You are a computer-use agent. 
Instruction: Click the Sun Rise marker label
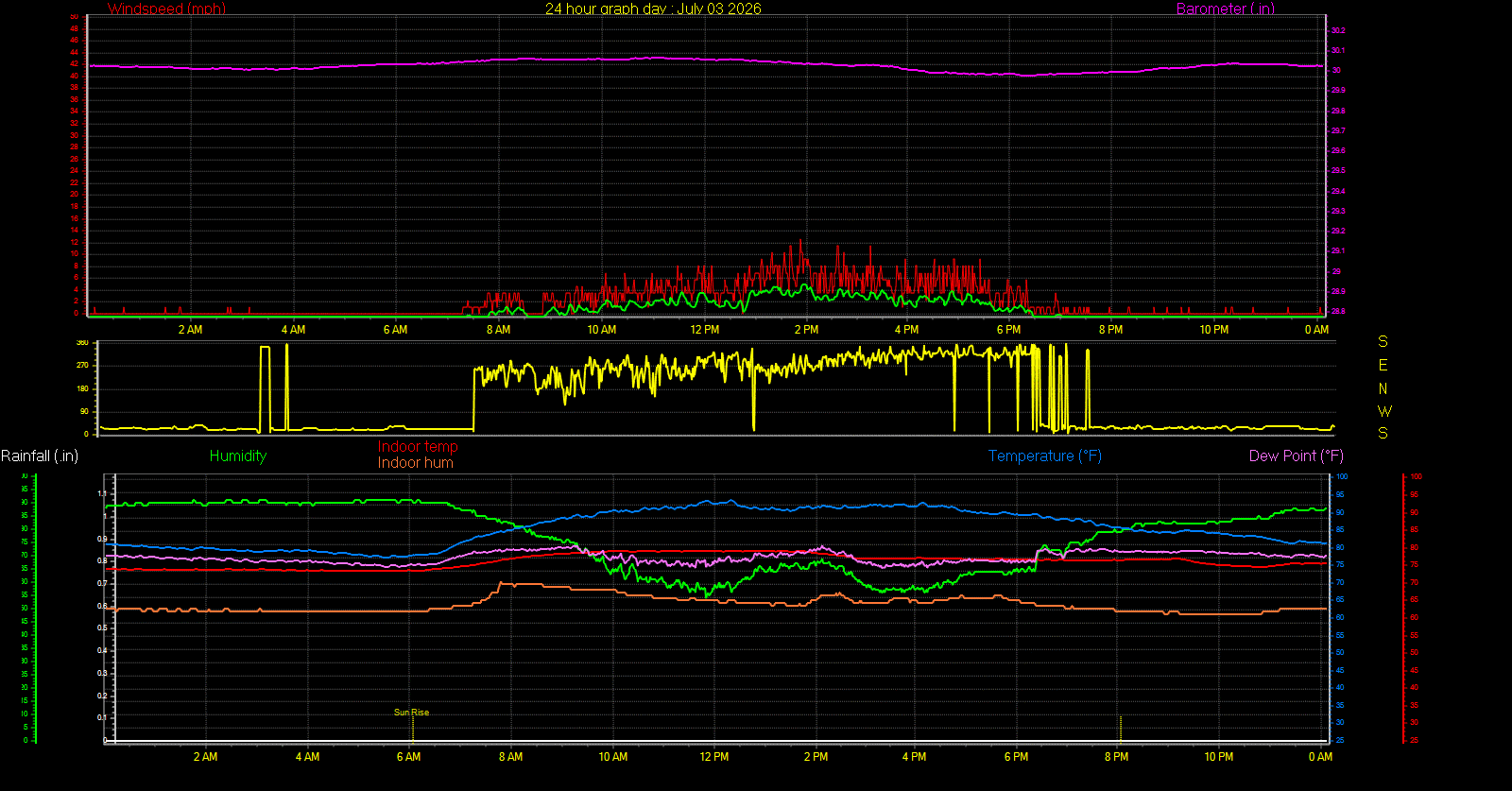coord(411,713)
